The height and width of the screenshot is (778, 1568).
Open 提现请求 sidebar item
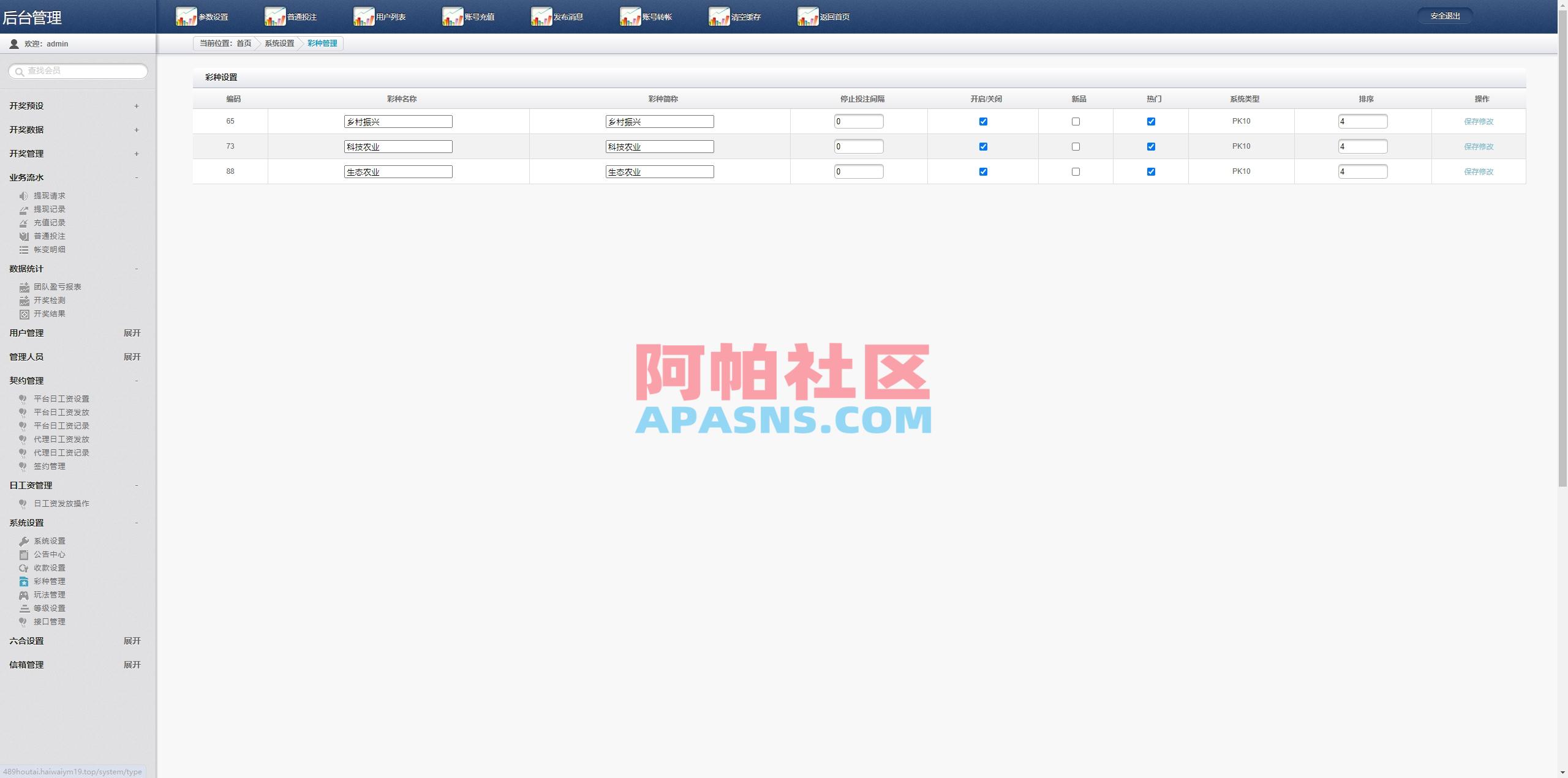coord(50,195)
